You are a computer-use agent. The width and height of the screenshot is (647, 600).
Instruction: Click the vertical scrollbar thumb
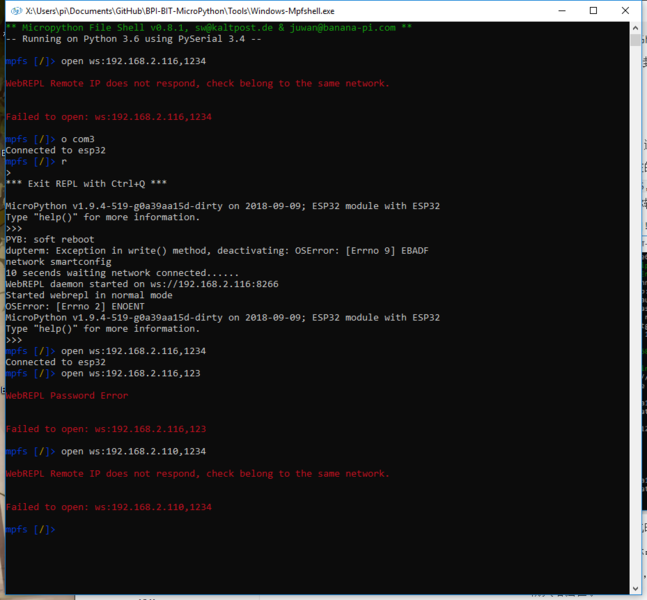(635, 40)
